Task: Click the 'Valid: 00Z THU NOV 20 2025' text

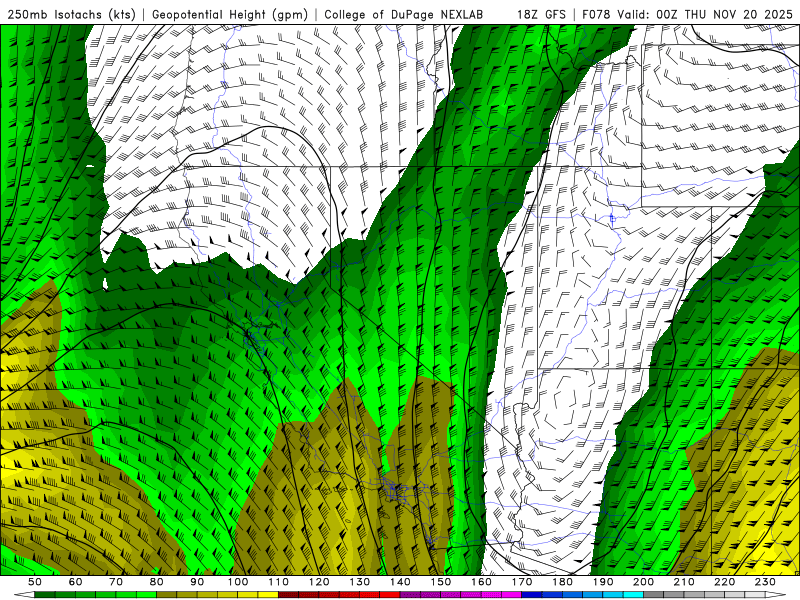Action: point(705,15)
